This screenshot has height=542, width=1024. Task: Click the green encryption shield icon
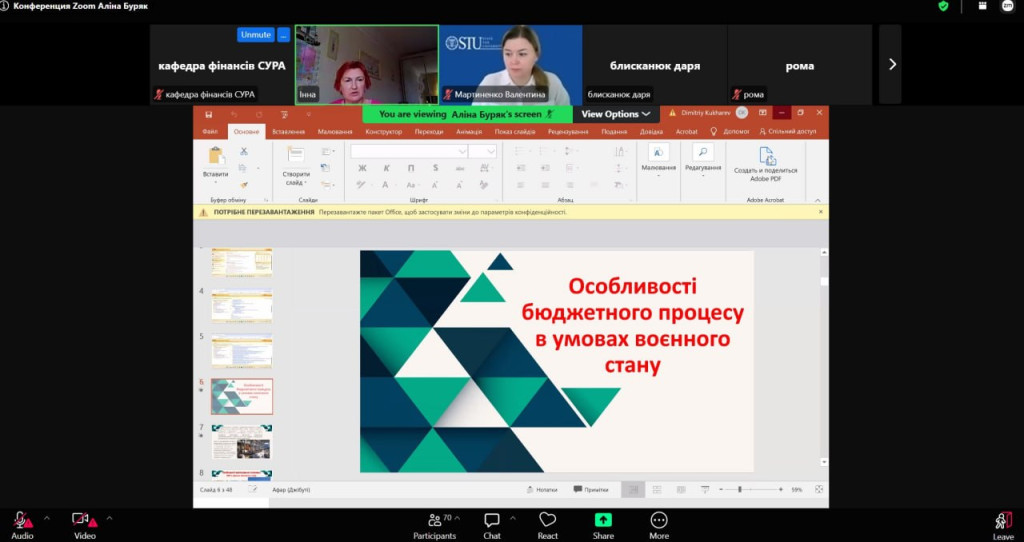(943, 6)
